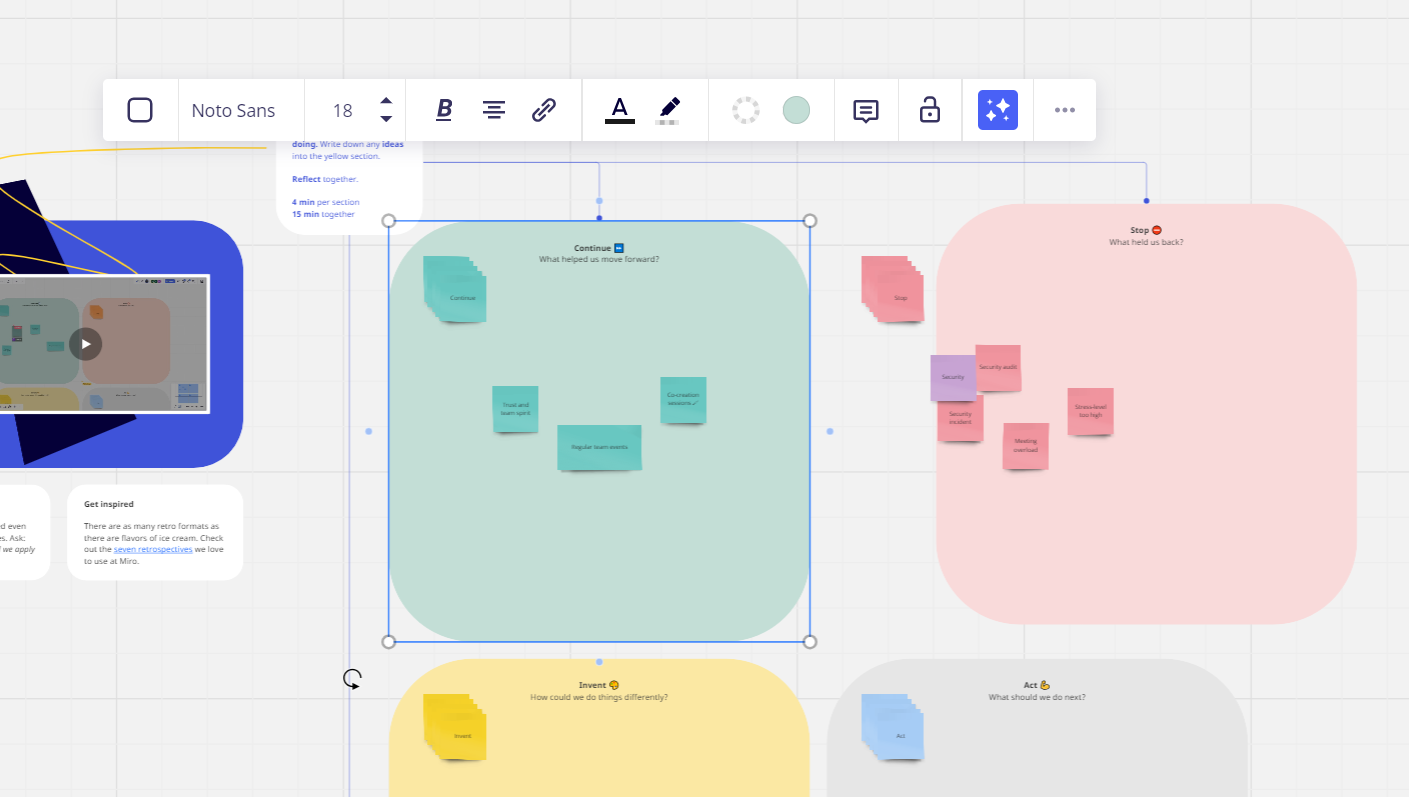1409x797 pixels.
Task: Increase font size with the up arrow
Action: pos(386,101)
